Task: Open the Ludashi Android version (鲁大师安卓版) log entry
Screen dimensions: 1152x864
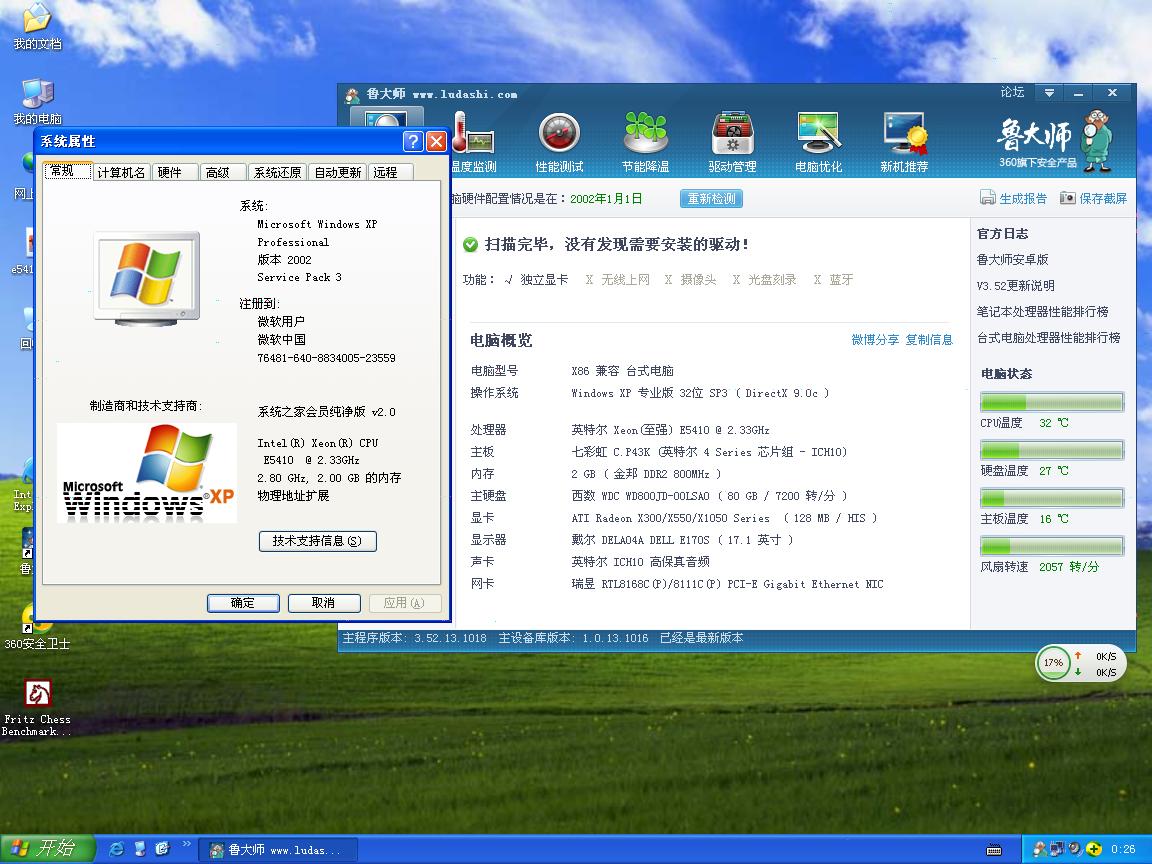Action: tap(1012, 259)
